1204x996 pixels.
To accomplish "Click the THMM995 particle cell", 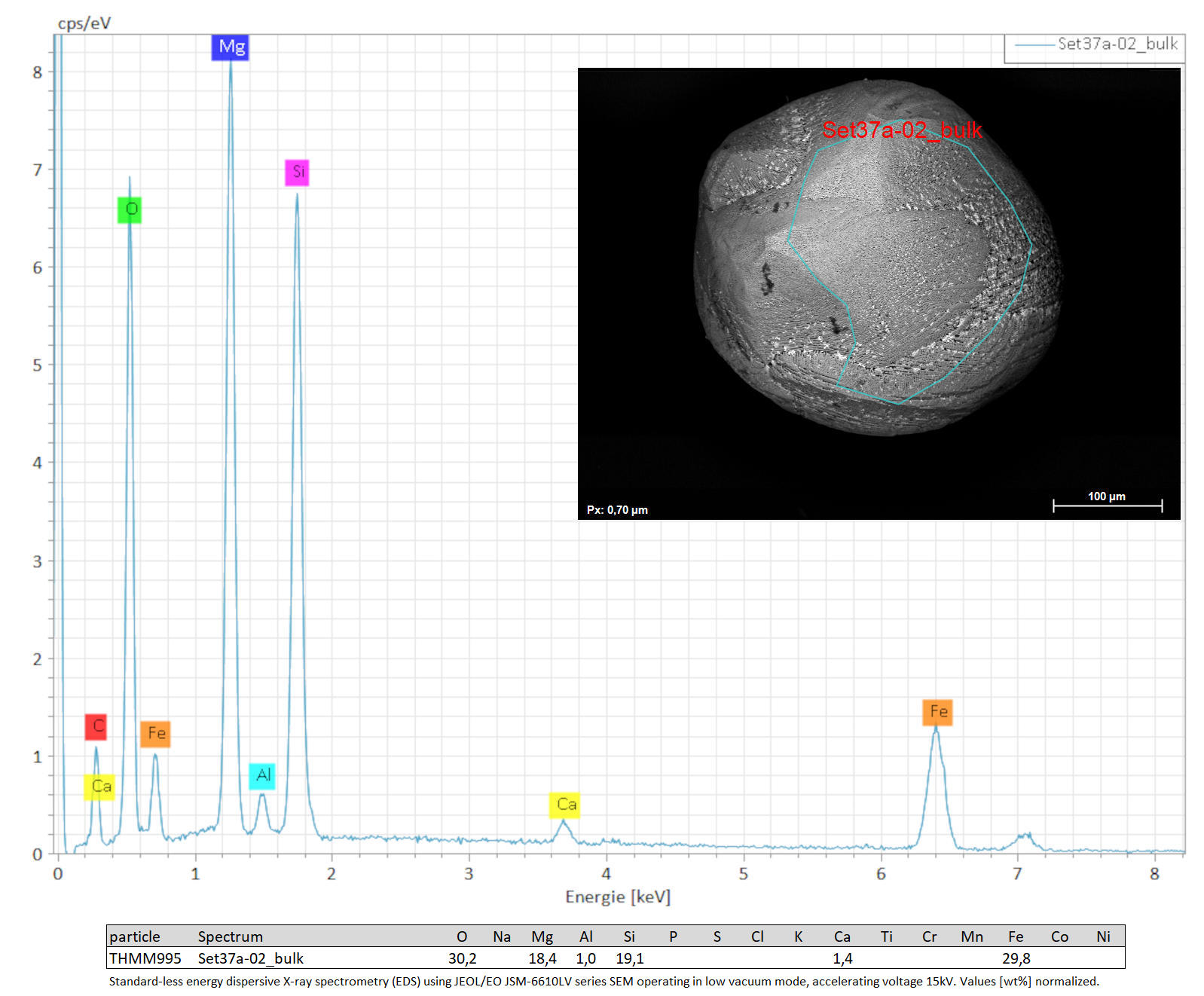I will 145,958.
